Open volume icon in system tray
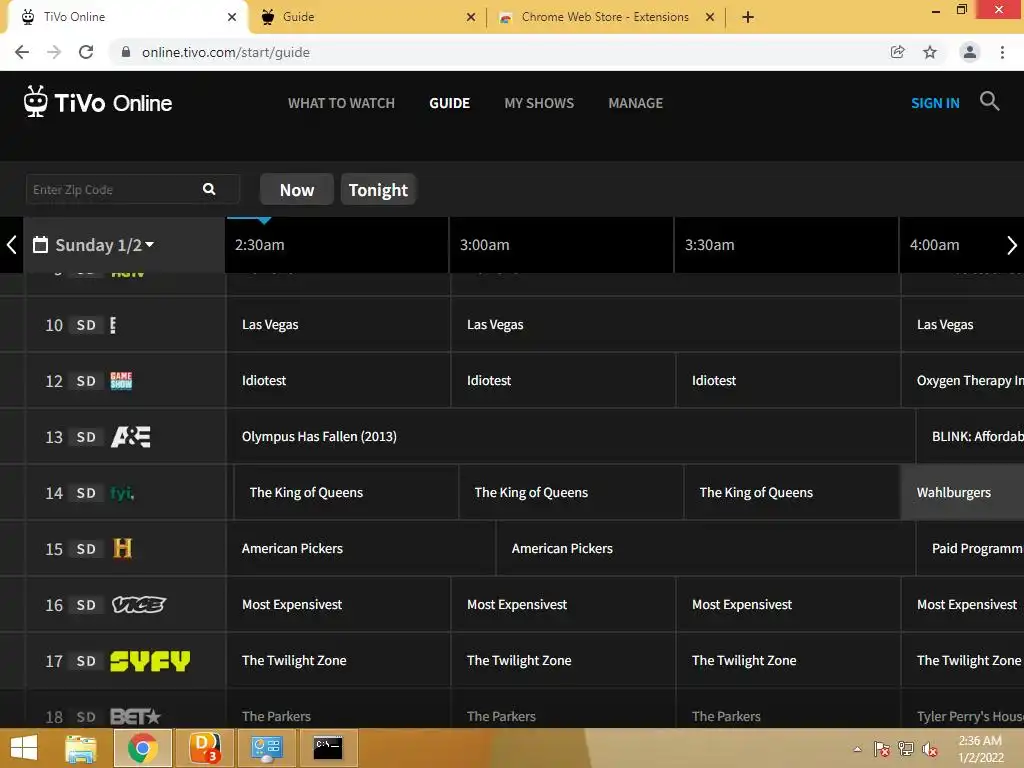1024x768 pixels. (929, 749)
